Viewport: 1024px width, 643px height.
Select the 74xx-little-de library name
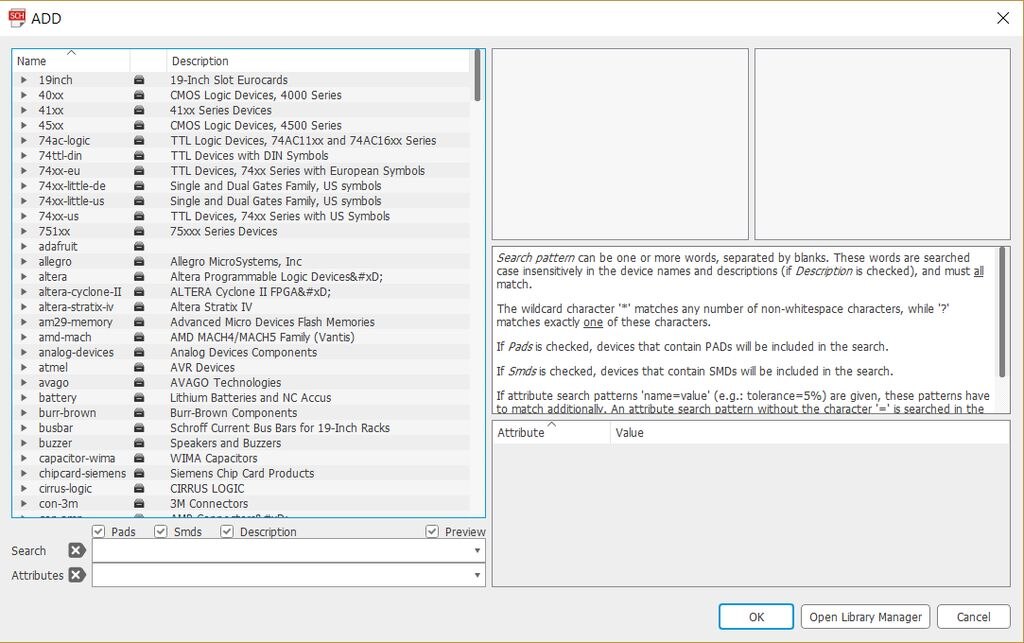tap(72, 185)
